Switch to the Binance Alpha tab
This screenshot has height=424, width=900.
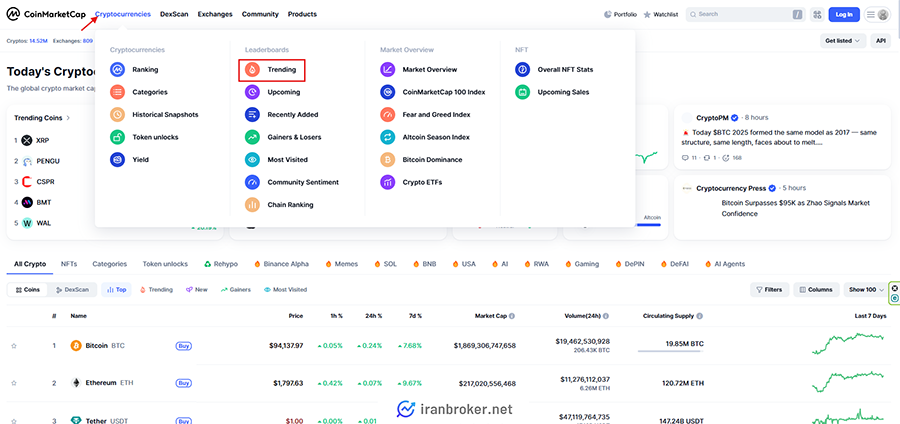281,264
